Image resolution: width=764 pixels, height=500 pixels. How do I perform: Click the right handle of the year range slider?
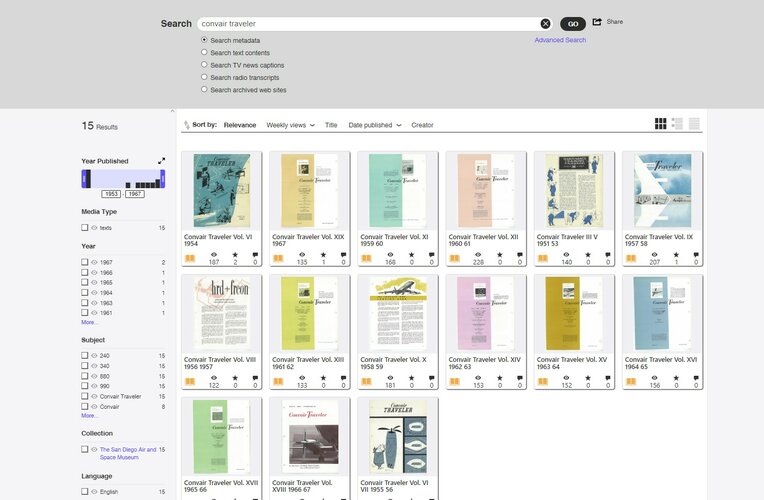click(163, 179)
